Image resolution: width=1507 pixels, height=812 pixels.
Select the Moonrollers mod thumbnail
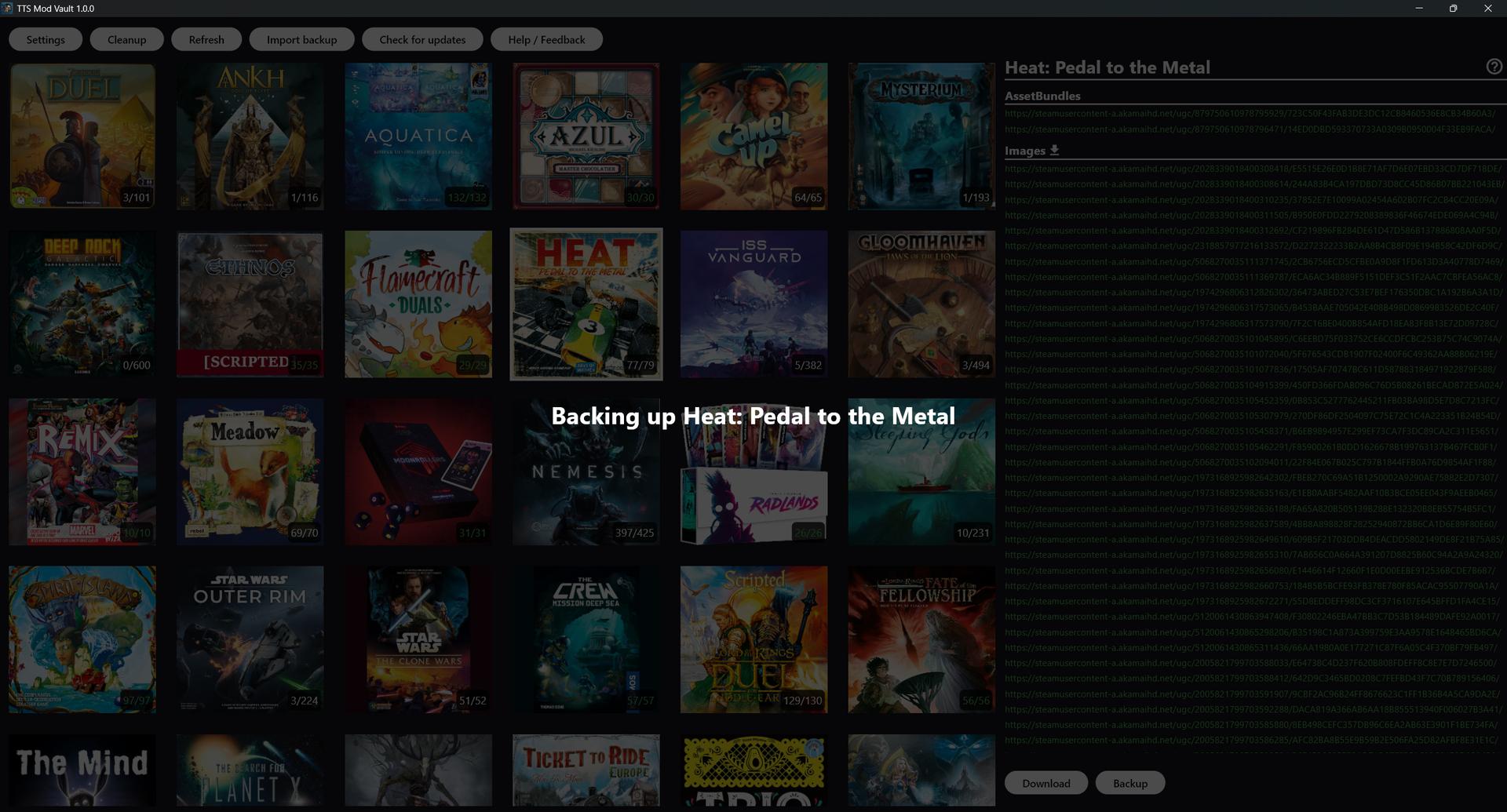click(418, 472)
